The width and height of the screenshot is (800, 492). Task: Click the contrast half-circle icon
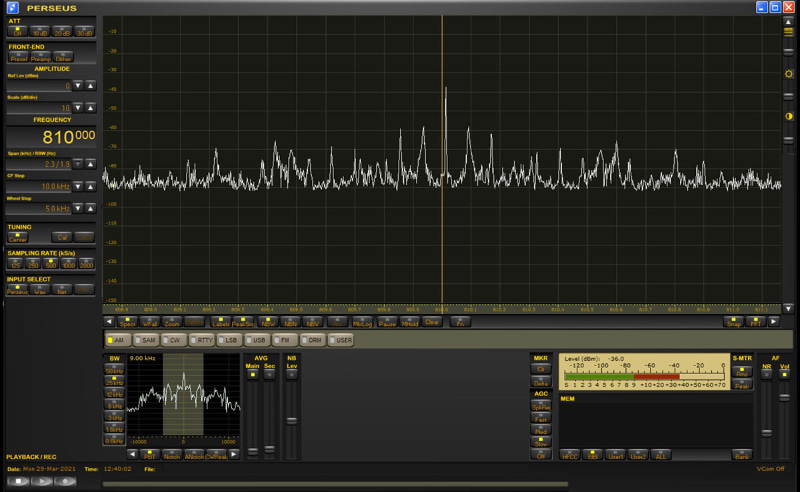point(788,116)
